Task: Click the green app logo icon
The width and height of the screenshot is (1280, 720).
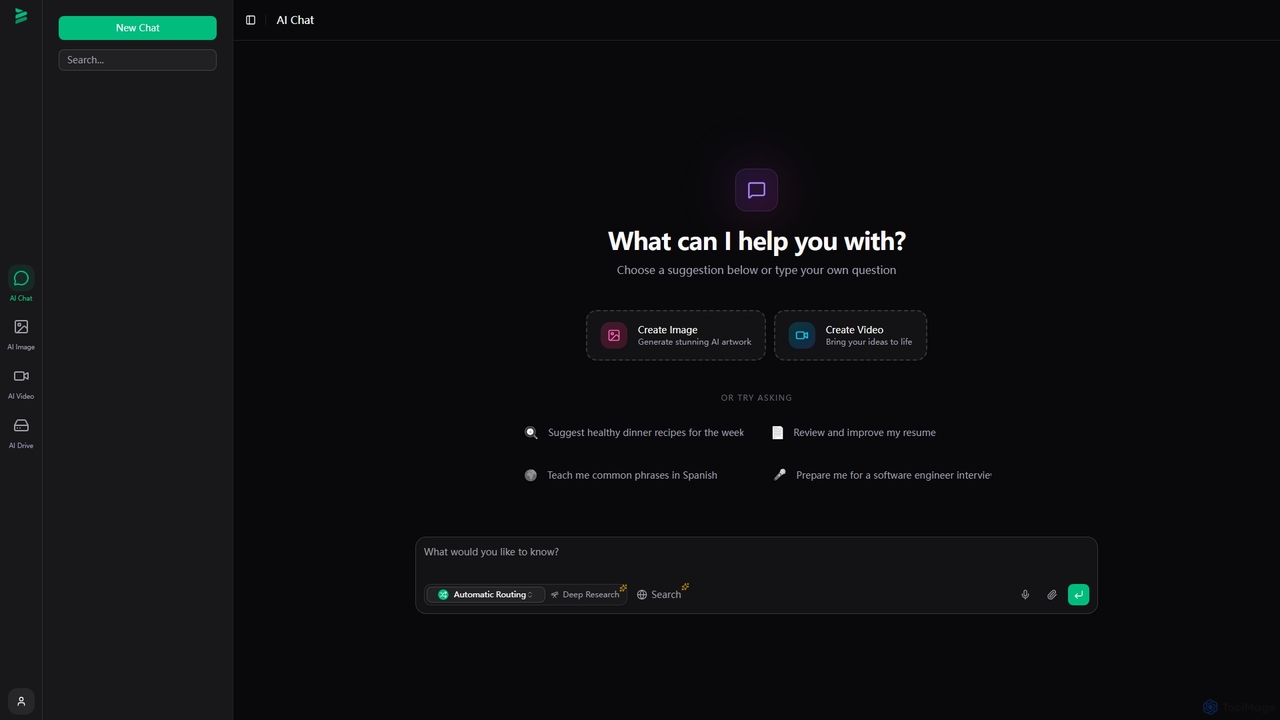Action: [x=21, y=16]
